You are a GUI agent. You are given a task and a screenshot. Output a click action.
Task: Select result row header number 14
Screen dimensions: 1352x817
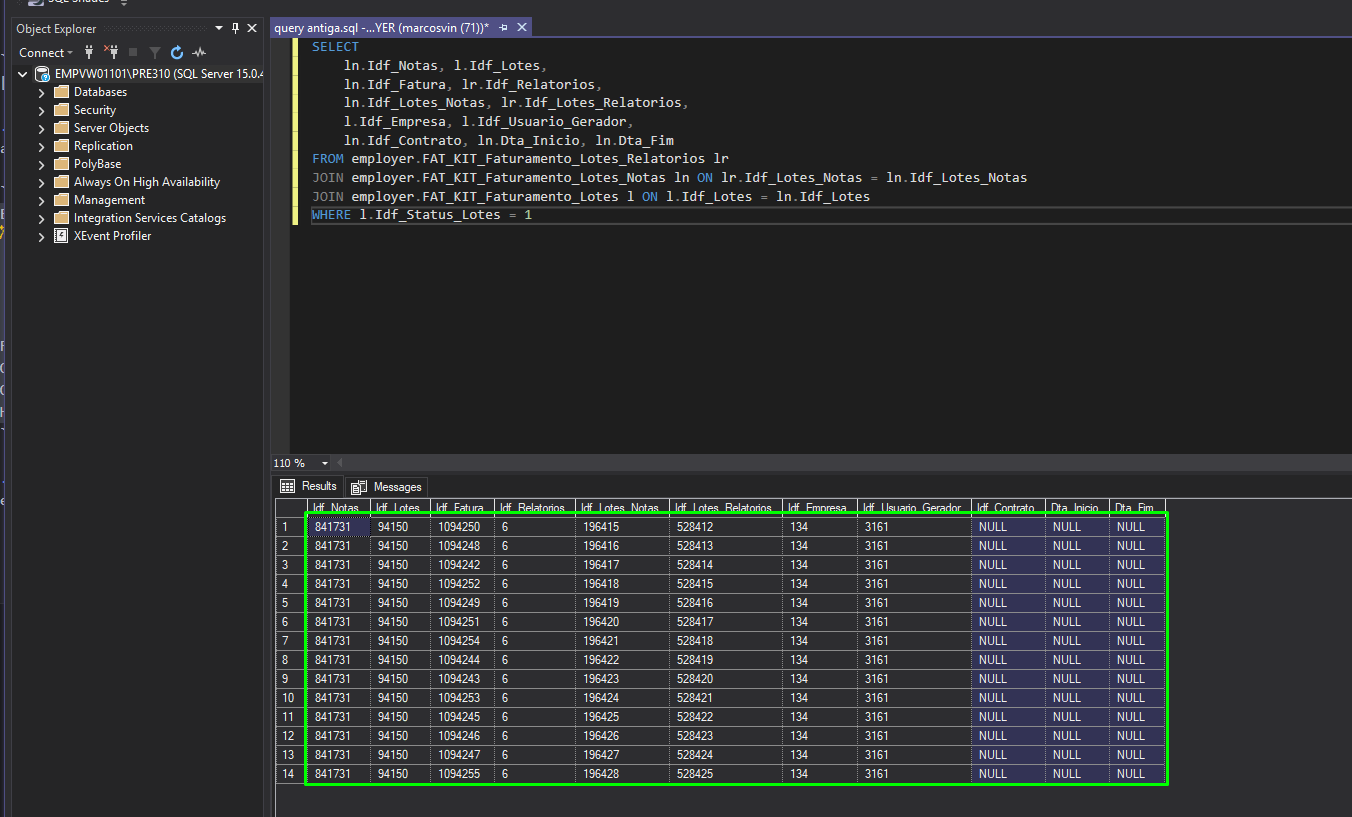pyautogui.click(x=290, y=774)
